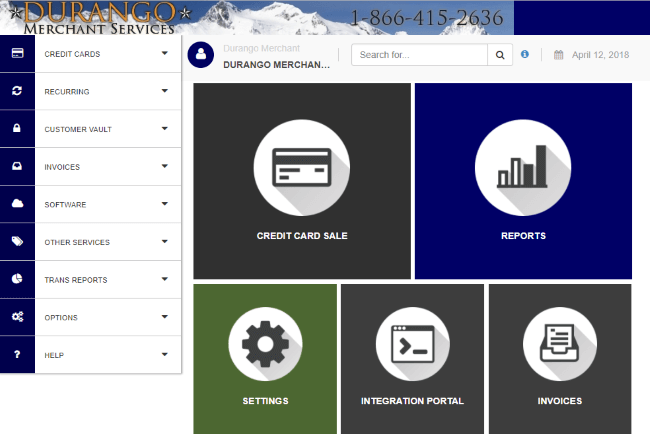650x438 pixels.
Task: Focus the Search for... input field
Action: coord(419,55)
